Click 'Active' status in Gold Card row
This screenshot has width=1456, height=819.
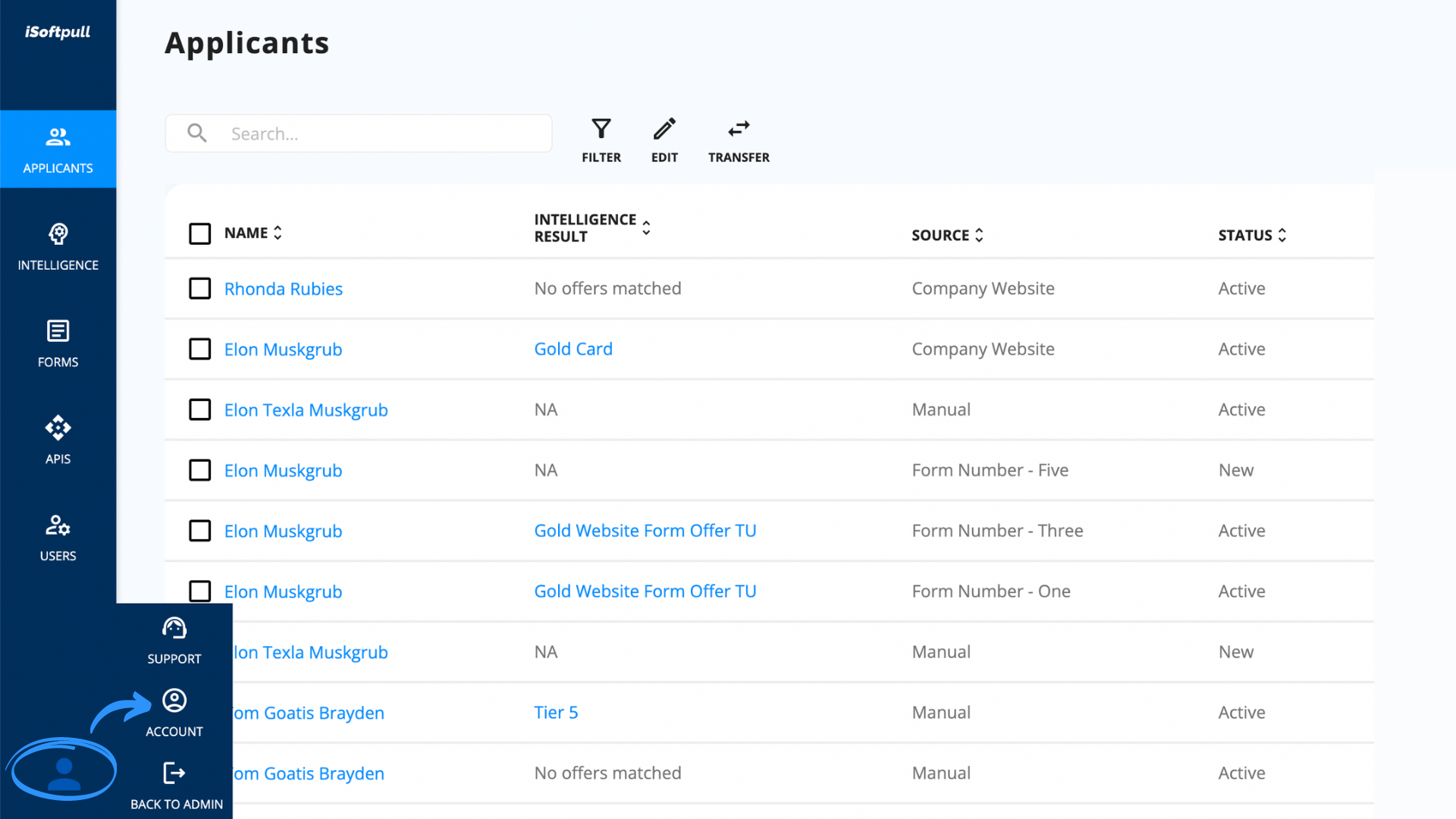[1241, 349]
